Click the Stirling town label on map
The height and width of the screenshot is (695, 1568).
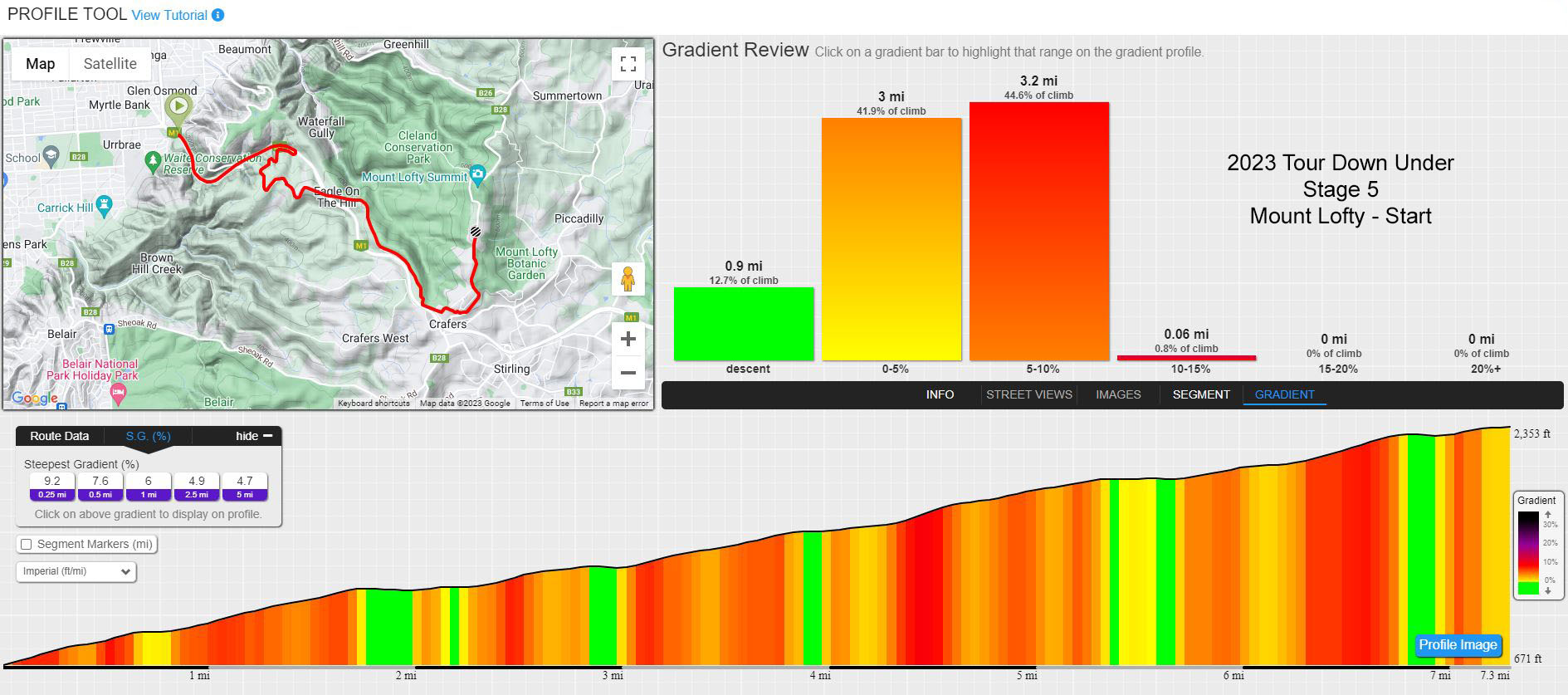pyautogui.click(x=511, y=369)
